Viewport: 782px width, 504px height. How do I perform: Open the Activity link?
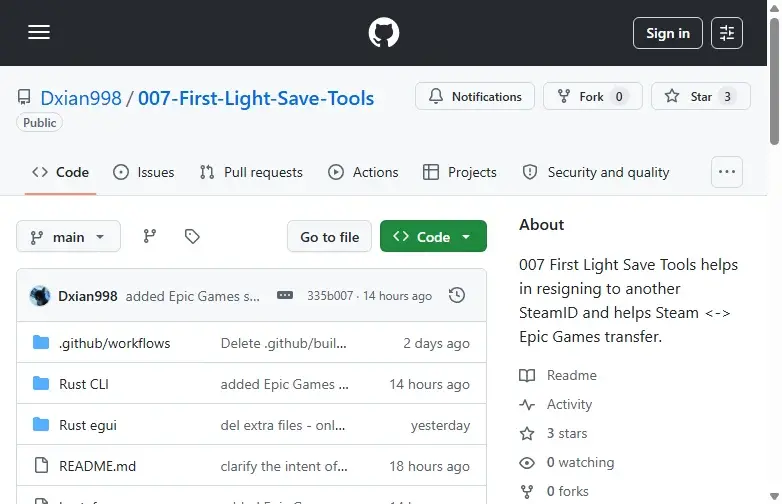(556, 404)
